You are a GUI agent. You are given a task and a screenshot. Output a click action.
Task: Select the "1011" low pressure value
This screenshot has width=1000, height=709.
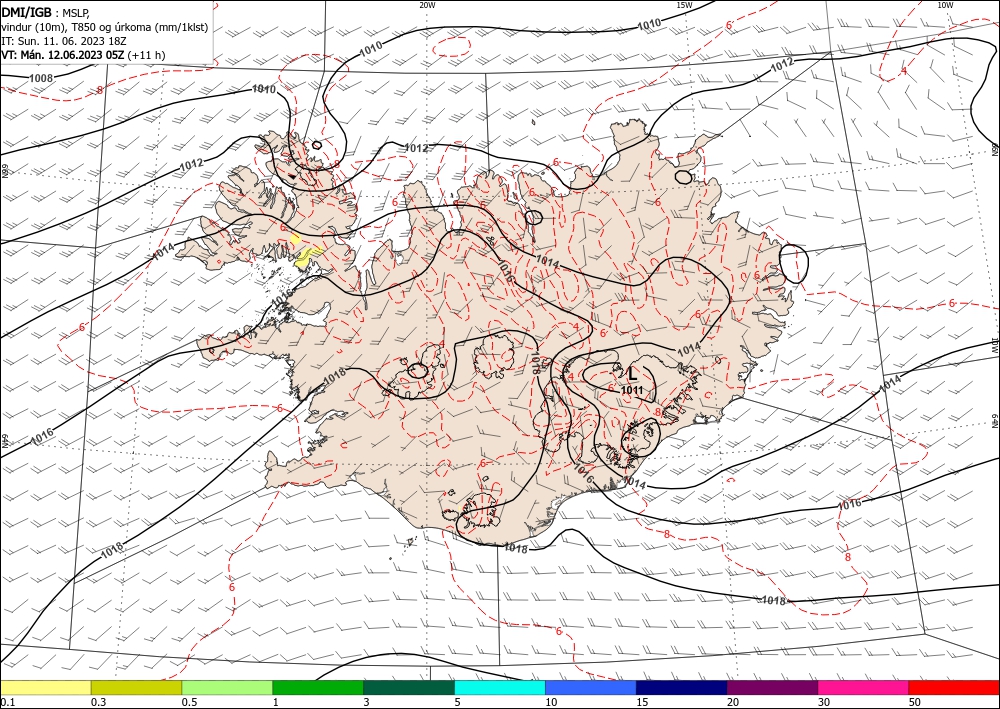pyautogui.click(x=632, y=390)
